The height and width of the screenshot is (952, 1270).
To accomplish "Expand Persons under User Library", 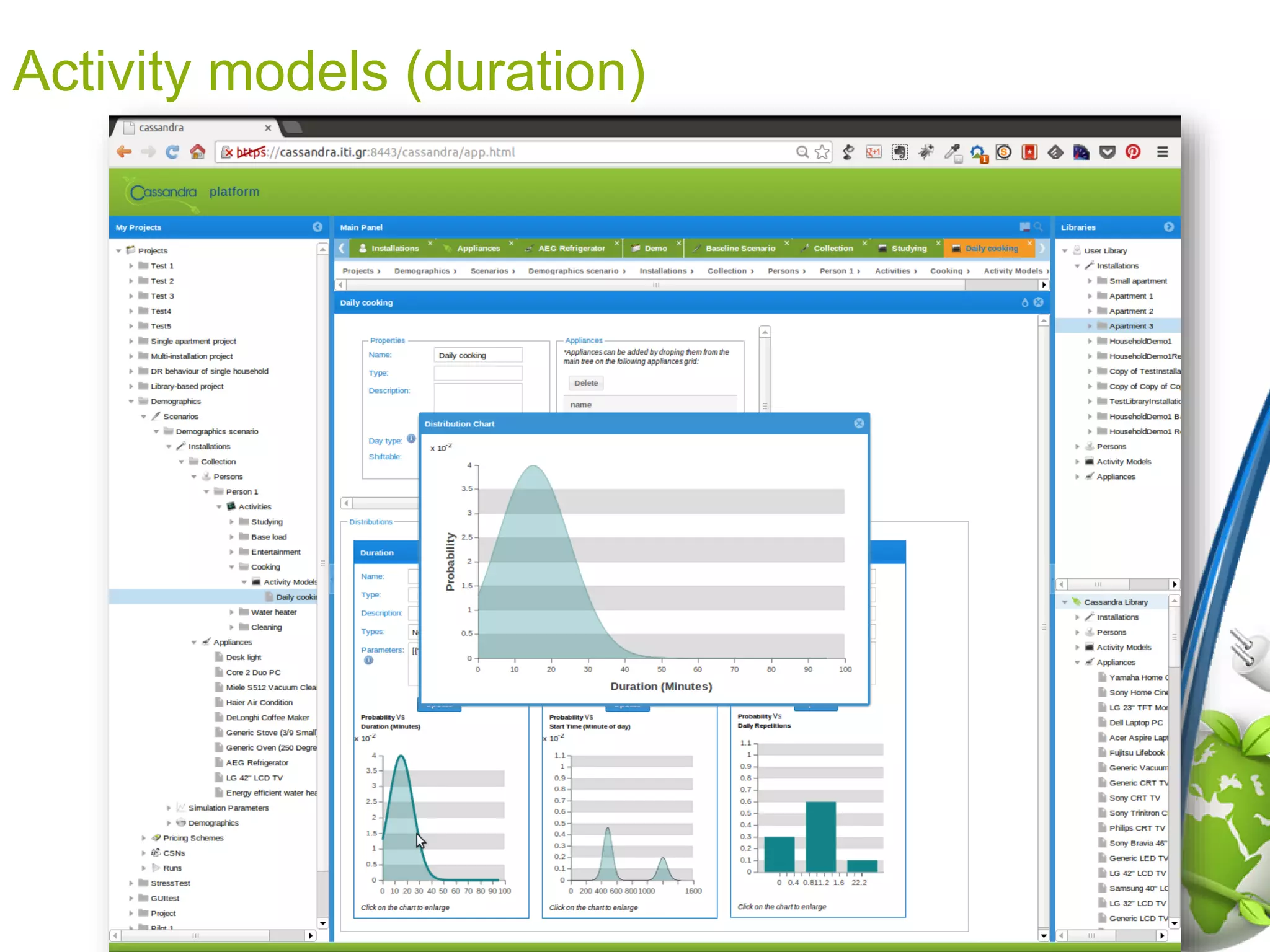I will [x=1077, y=447].
